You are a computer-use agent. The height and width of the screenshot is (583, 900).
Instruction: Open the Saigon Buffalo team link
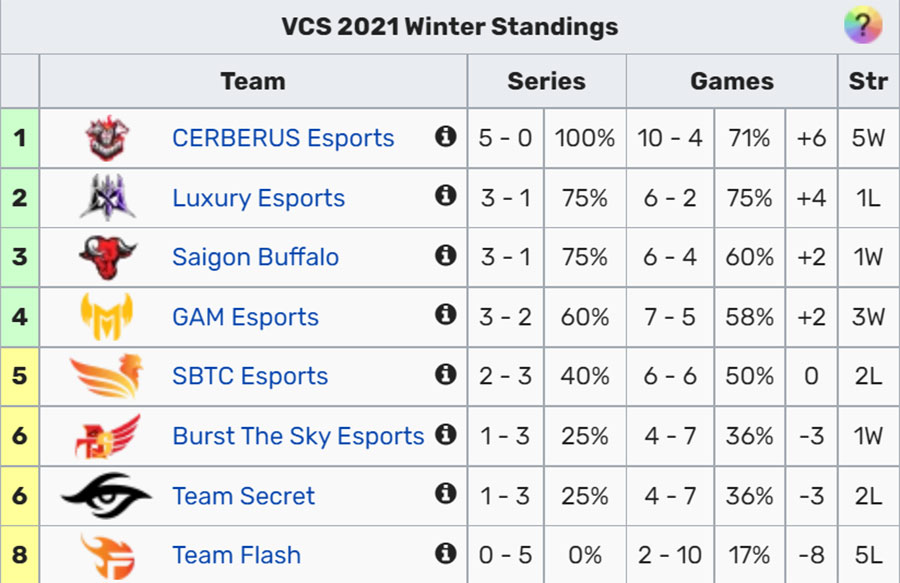[255, 257]
